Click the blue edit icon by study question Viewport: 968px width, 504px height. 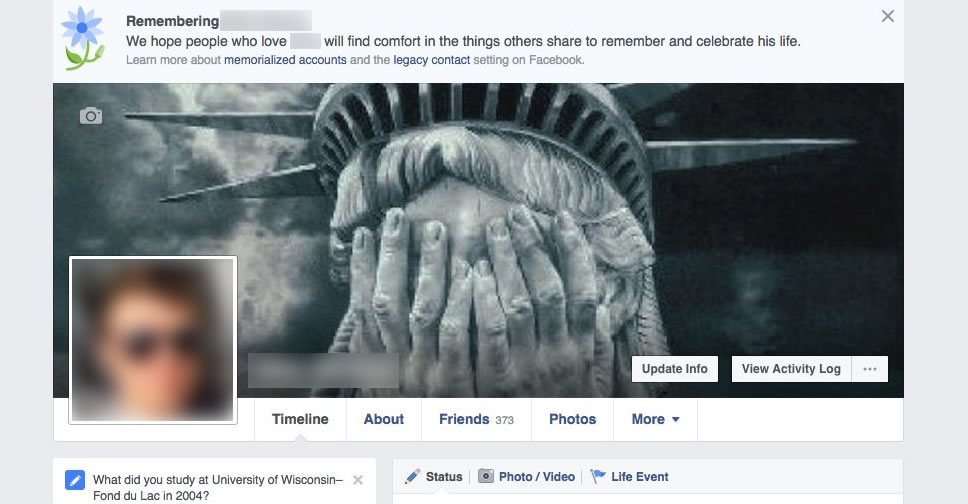tap(75, 480)
